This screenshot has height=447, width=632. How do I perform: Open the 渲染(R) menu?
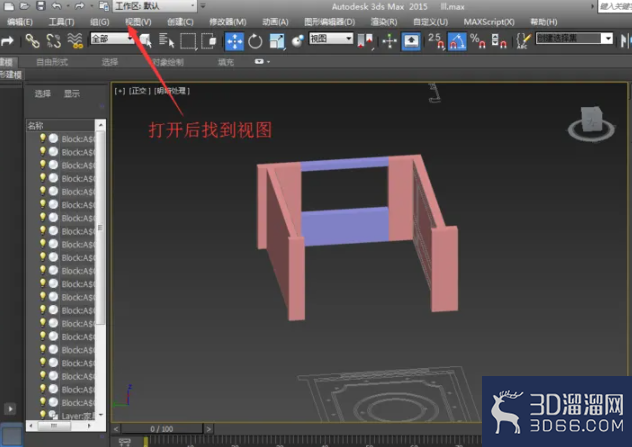pyautogui.click(x=384, y=22)
